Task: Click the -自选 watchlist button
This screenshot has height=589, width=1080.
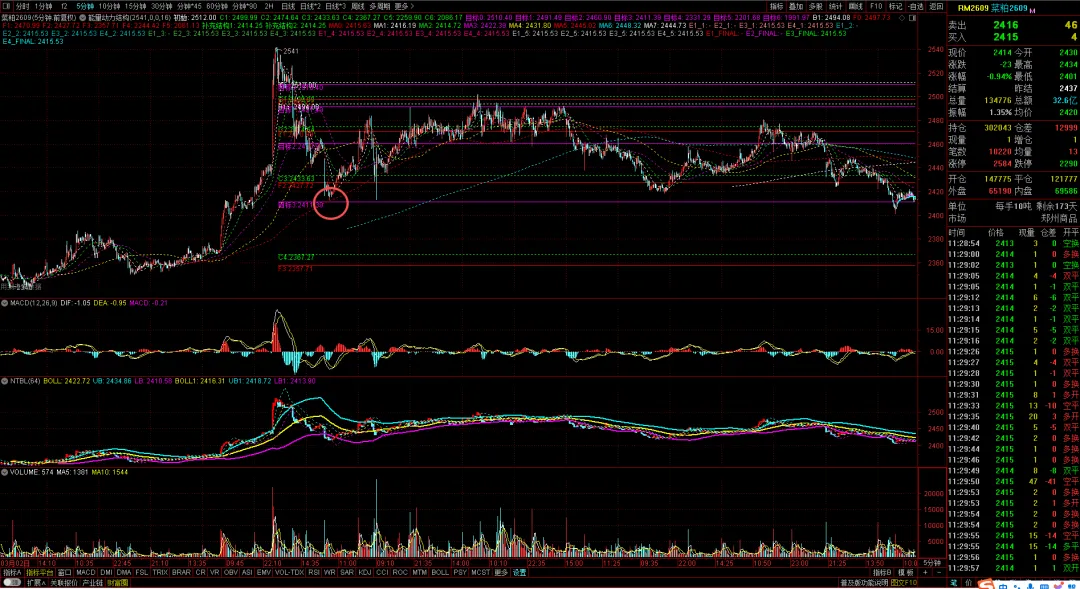Action: coord(915,6)
